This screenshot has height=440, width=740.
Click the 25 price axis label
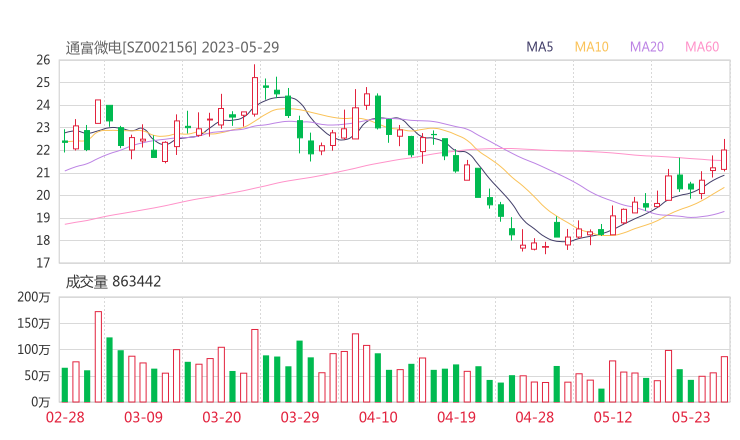(x=43, y=83)
